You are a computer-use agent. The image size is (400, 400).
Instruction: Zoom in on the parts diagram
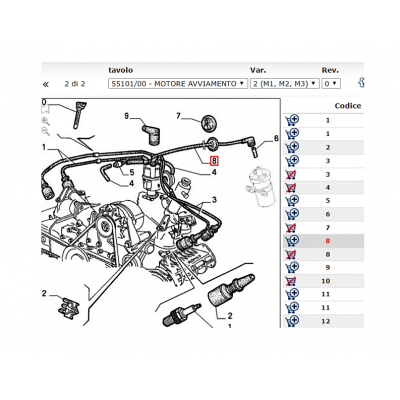coord(45,121)
